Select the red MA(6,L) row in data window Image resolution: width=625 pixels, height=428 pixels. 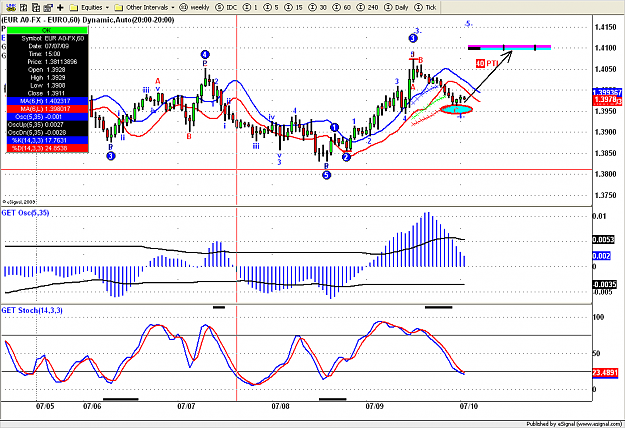47,109
